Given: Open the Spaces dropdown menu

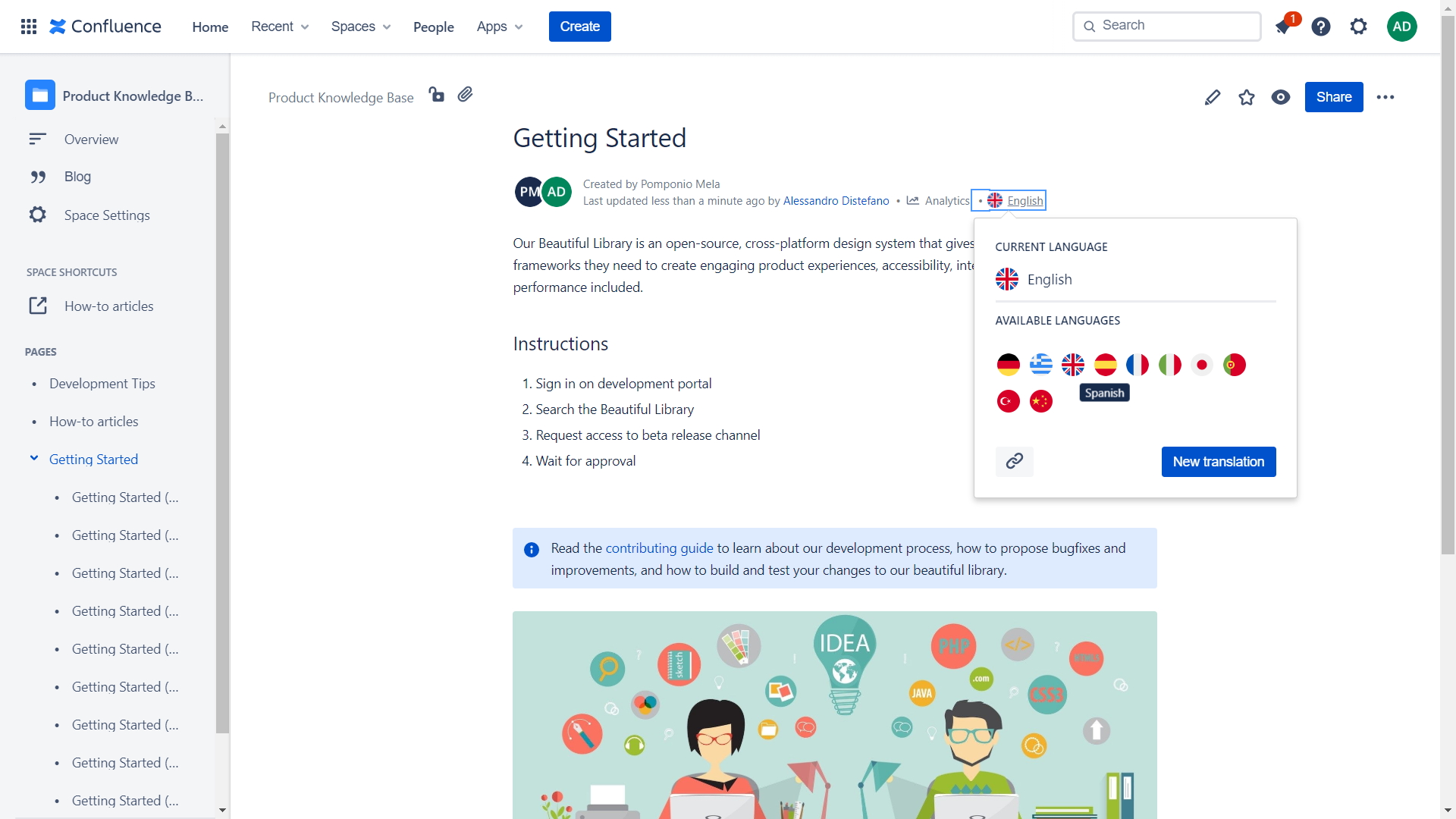Looking at the screenshot, I should [361, 27].
